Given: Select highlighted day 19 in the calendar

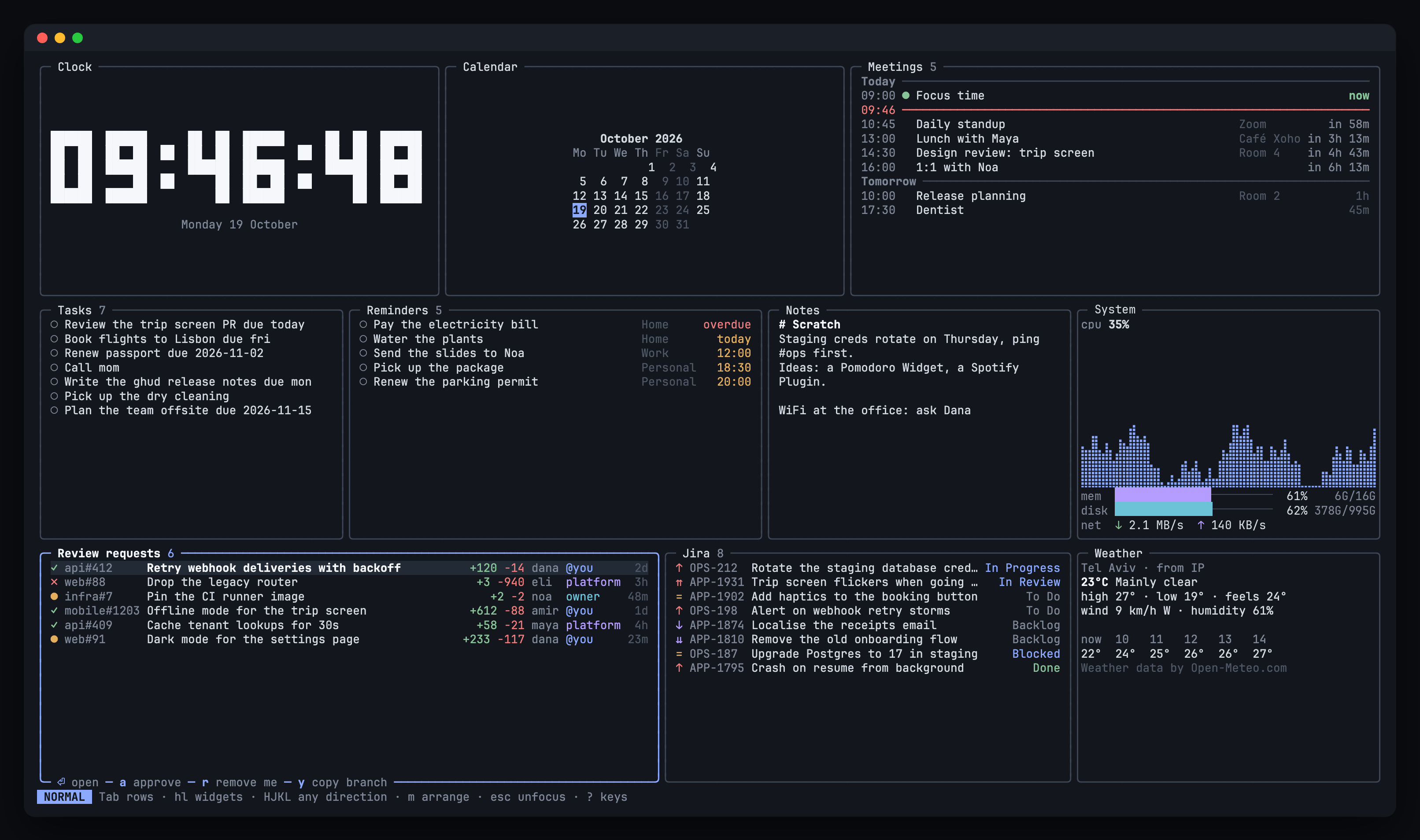Looking at the screenshot, I should tap(579, 210).
